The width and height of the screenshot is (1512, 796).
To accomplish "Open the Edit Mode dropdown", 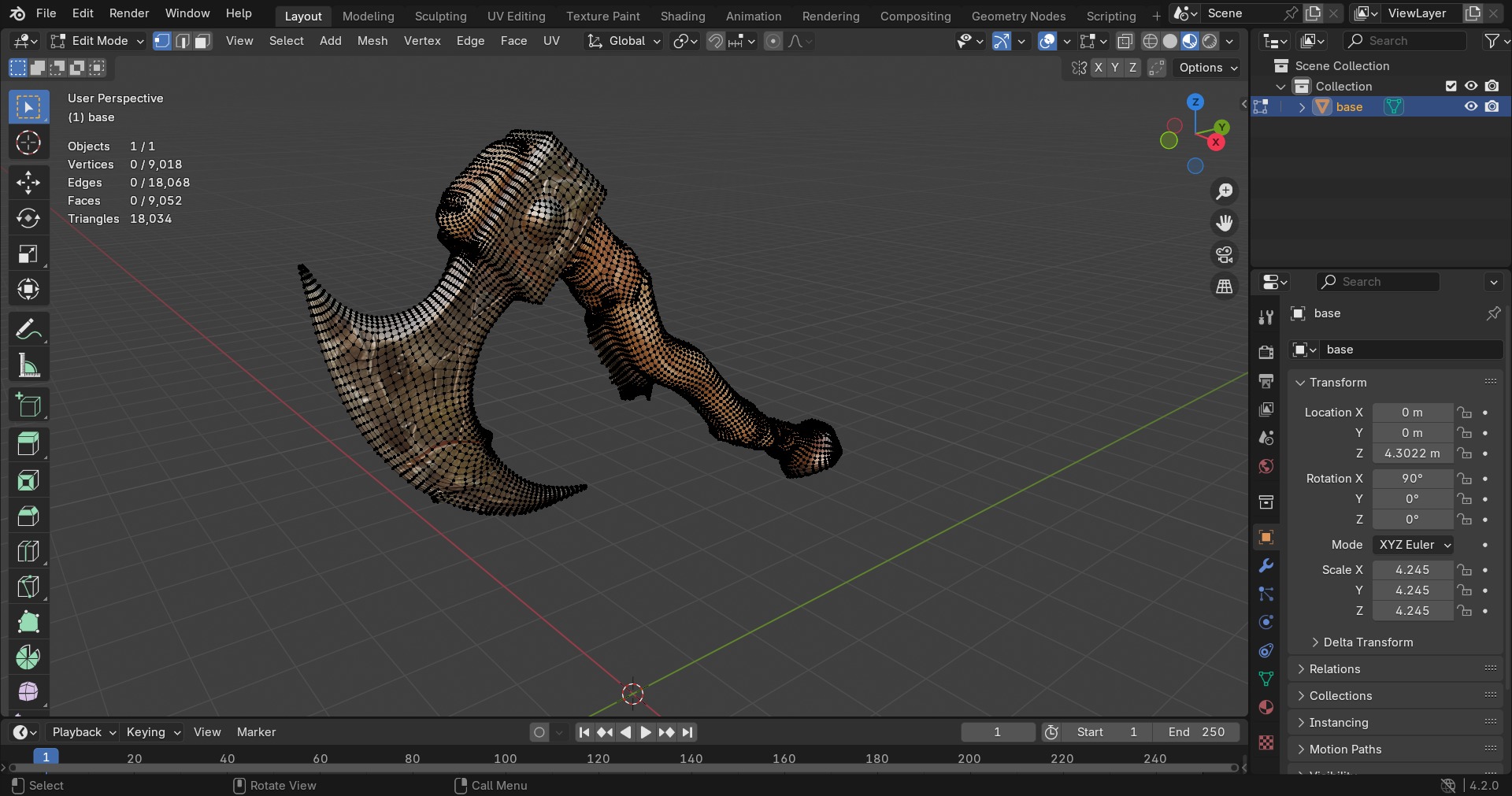I will [97, 41].
